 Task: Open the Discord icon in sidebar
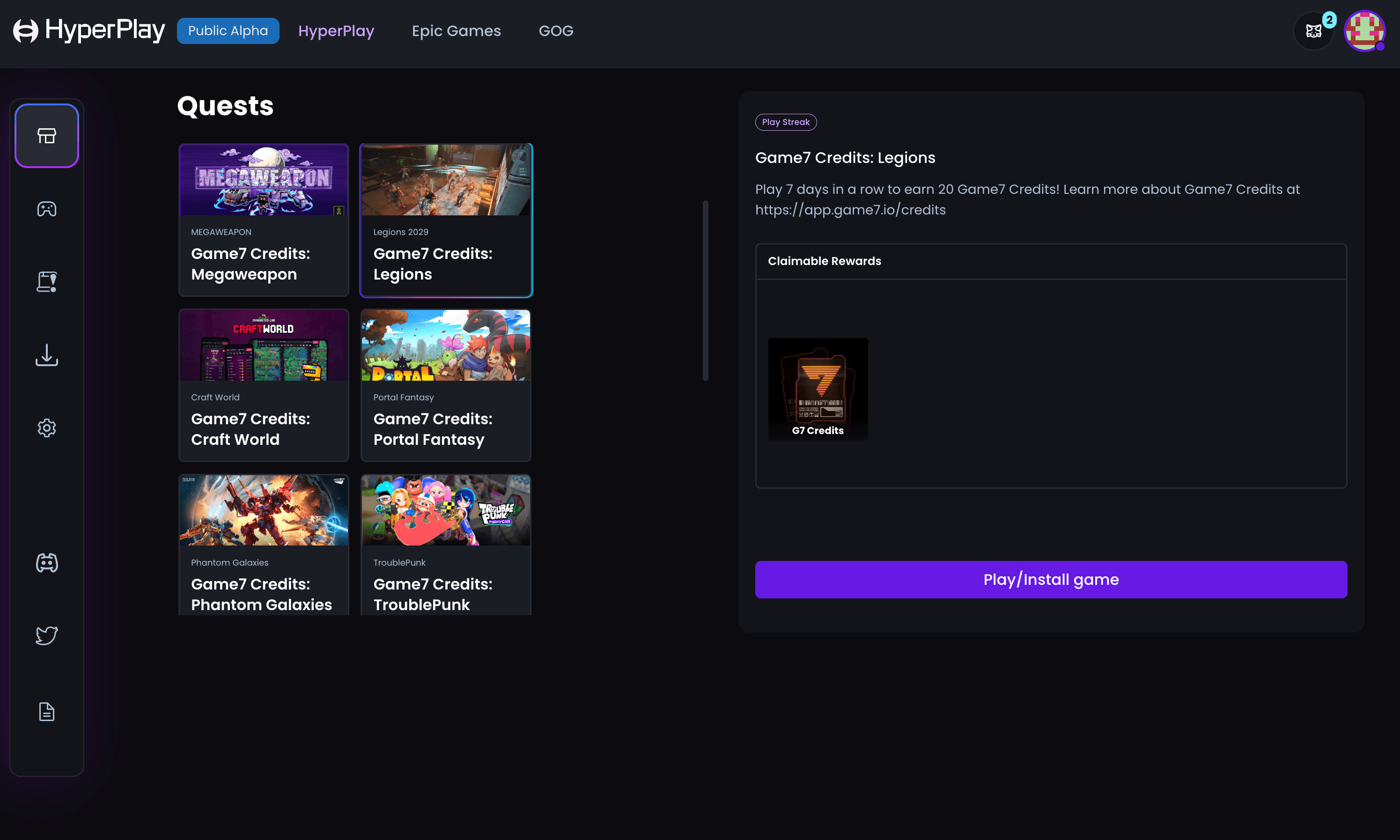click(46, 563)
